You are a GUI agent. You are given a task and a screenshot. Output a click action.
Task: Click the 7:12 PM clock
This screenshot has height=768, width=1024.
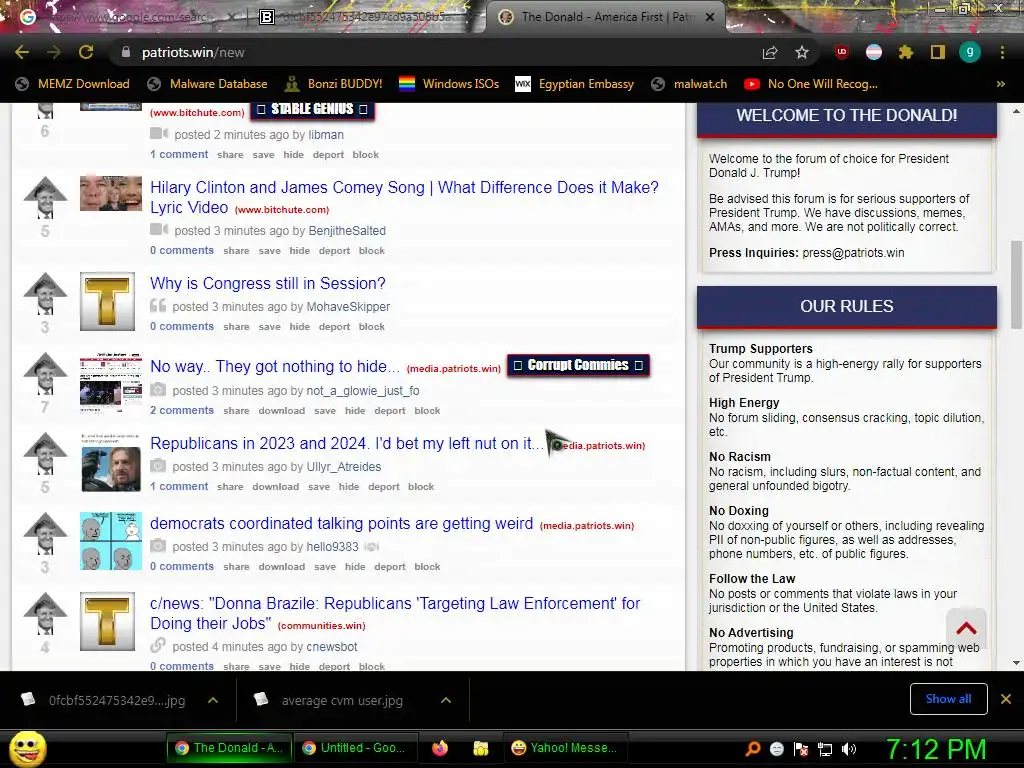pyautogui.click(x=936, y=750)
